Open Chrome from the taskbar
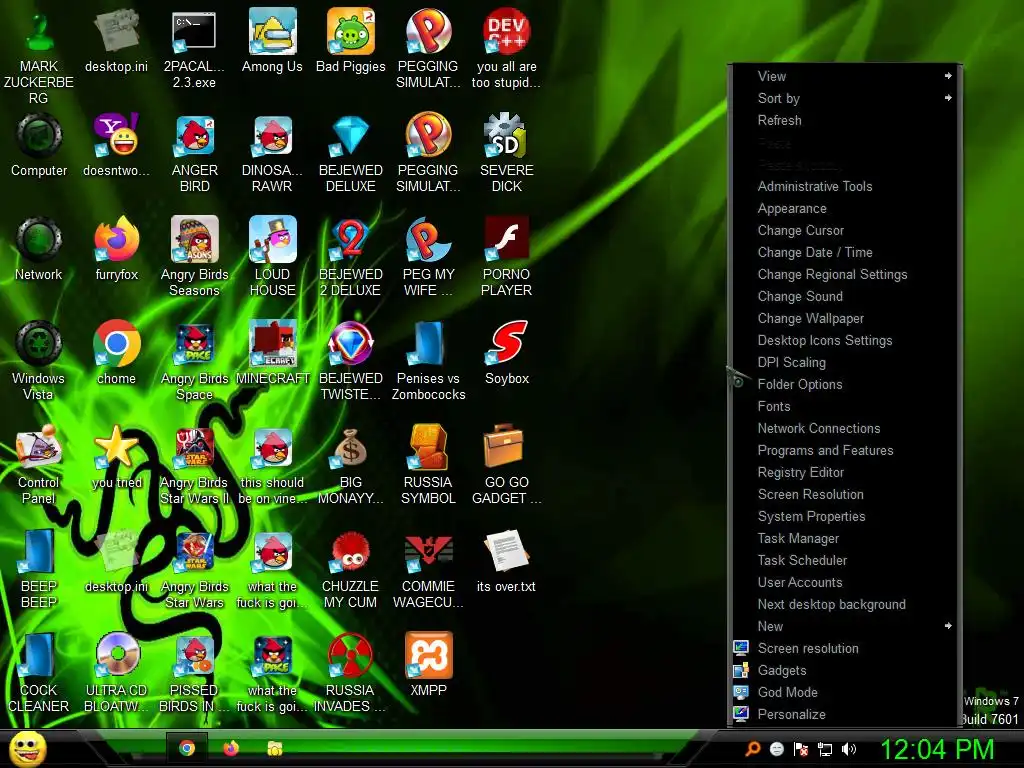 pos(187,748)
